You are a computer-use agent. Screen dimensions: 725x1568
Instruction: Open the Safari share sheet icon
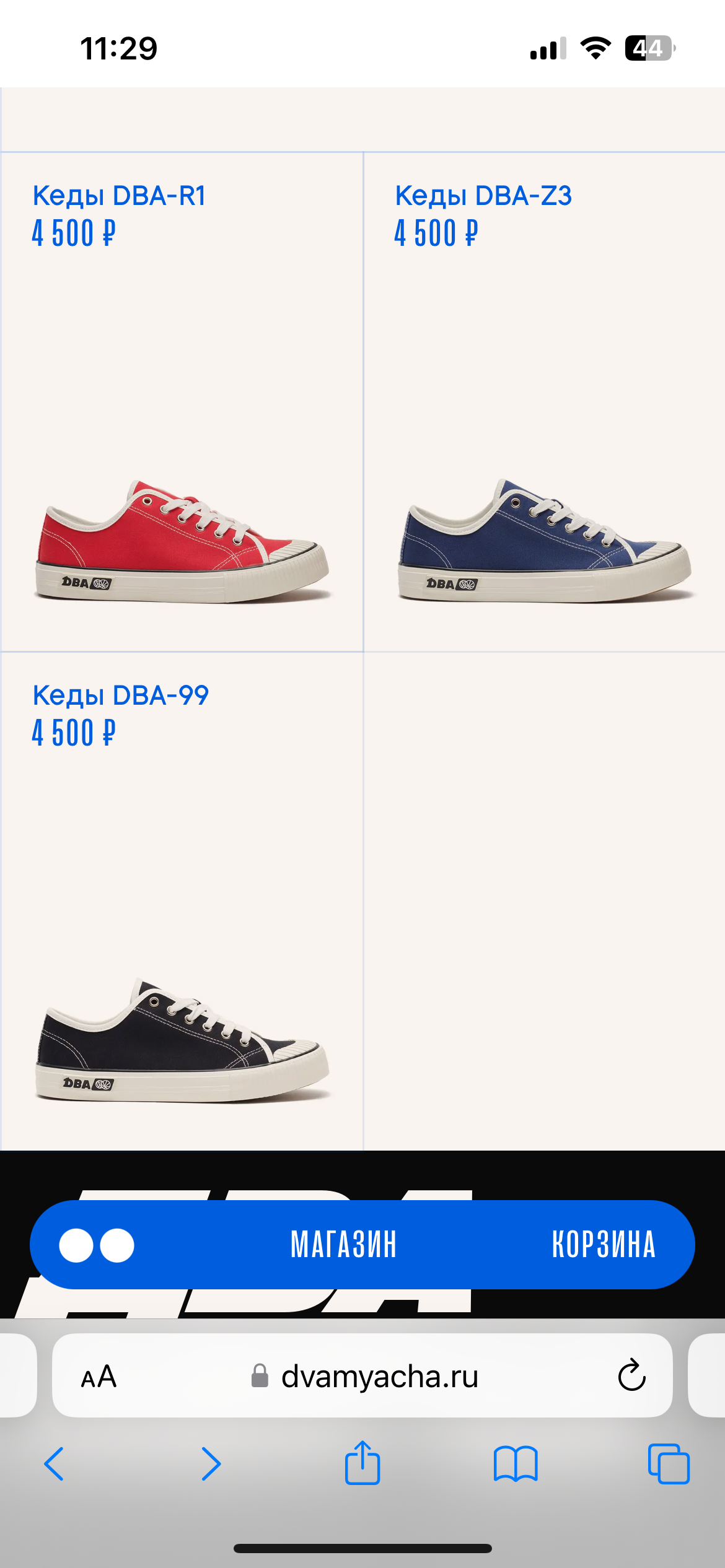(x=362, y=1462)
